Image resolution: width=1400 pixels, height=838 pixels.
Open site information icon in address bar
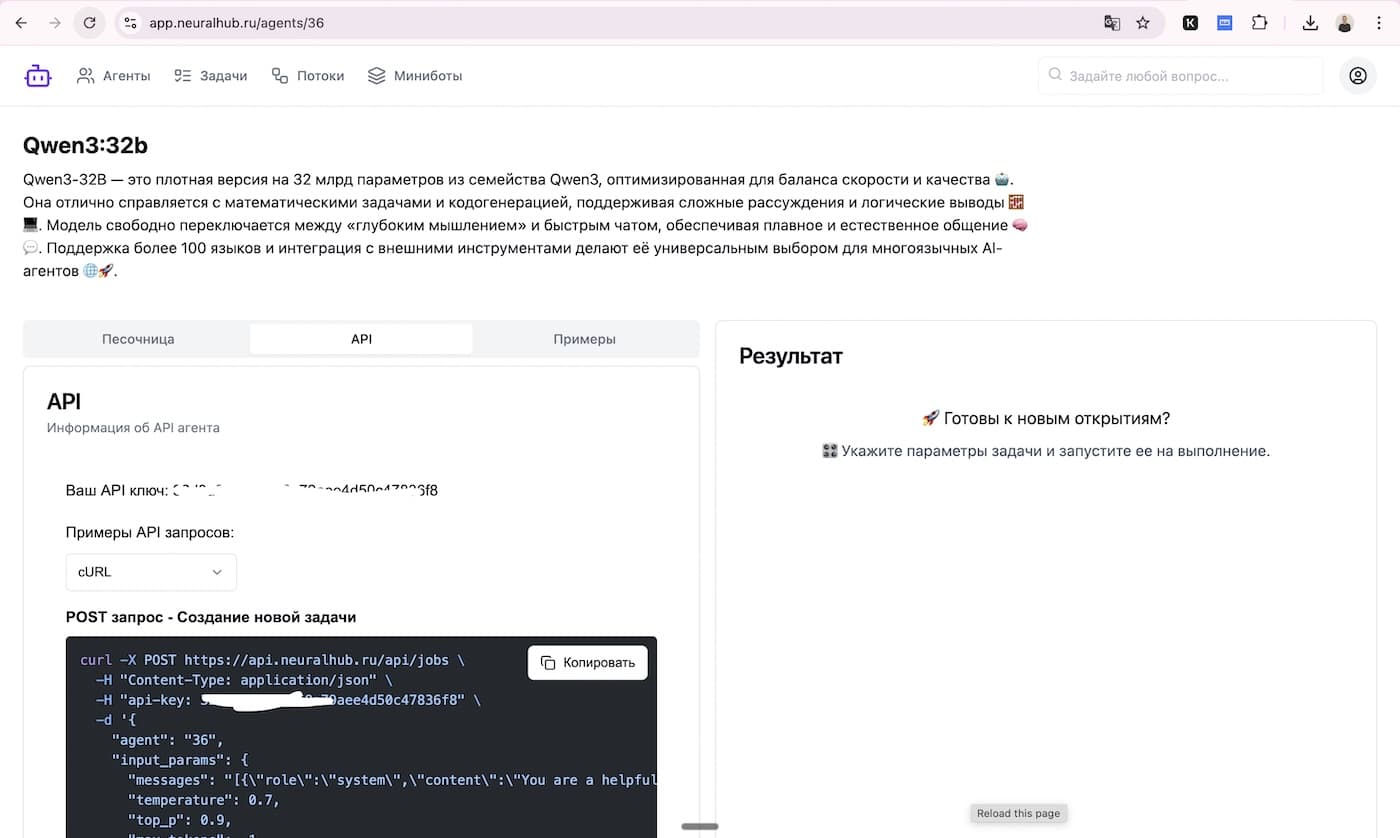point(130,23)
